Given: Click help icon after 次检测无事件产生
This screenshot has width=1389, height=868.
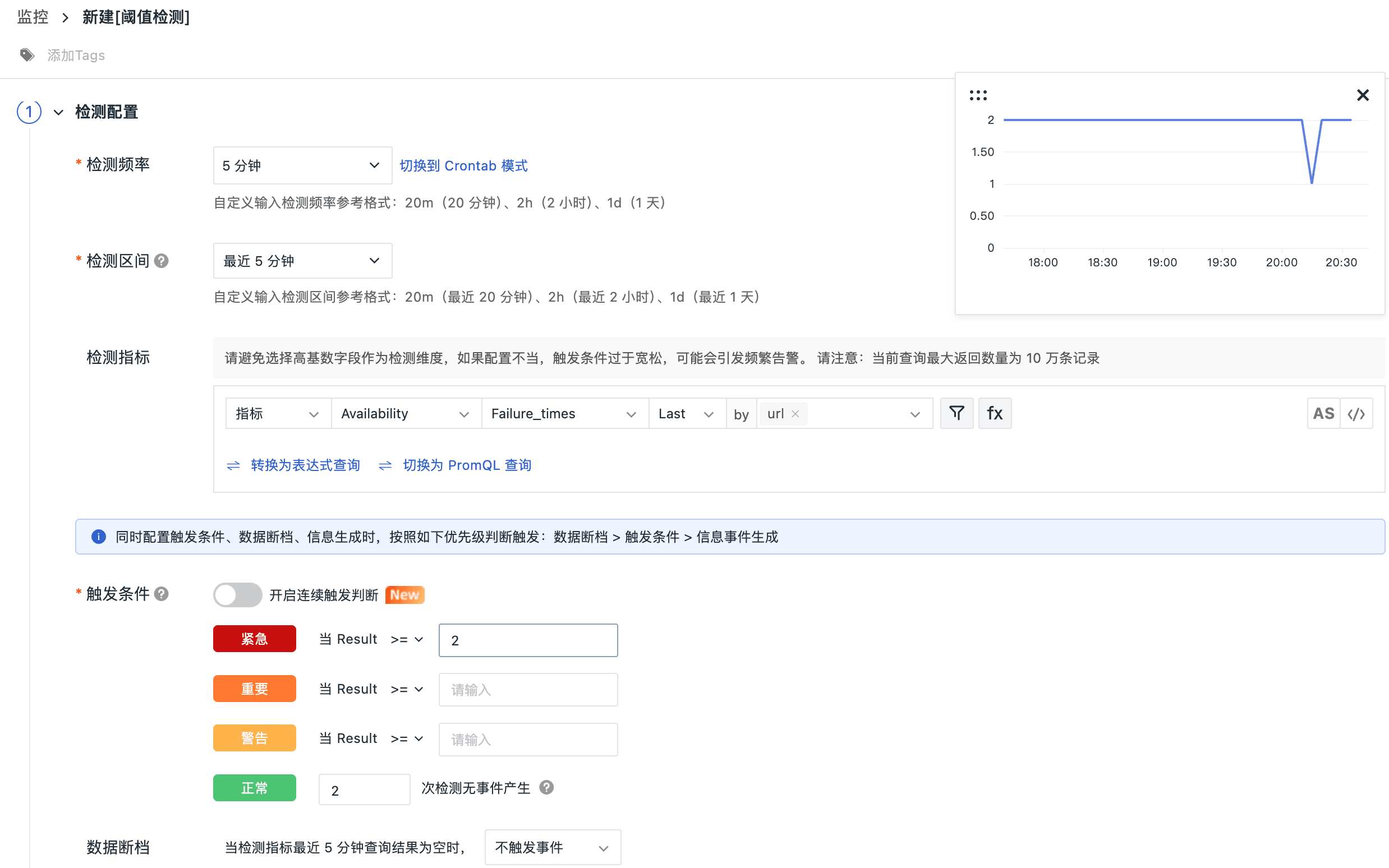Looking at the screenshot, I should 546,787.
